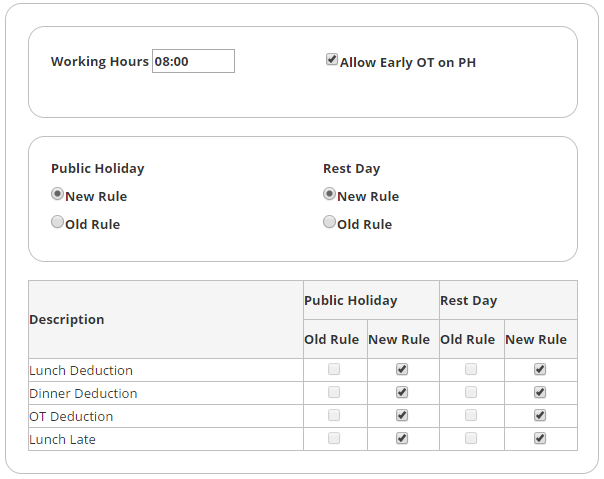Disable Dinner Deduction Rest Day New Rule checkbox
This screenshot has width=604, height=479.
pos(540,392)
